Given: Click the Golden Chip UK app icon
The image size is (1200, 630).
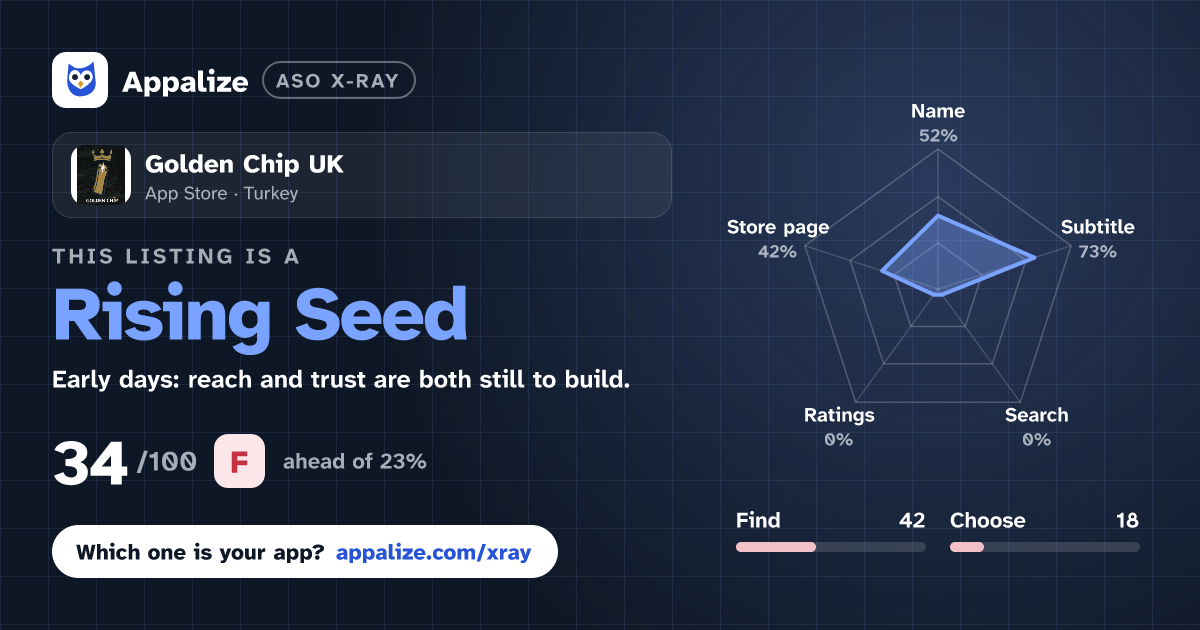Looking at the screenshot, I should pyautogui.click(x=101, y=175).
